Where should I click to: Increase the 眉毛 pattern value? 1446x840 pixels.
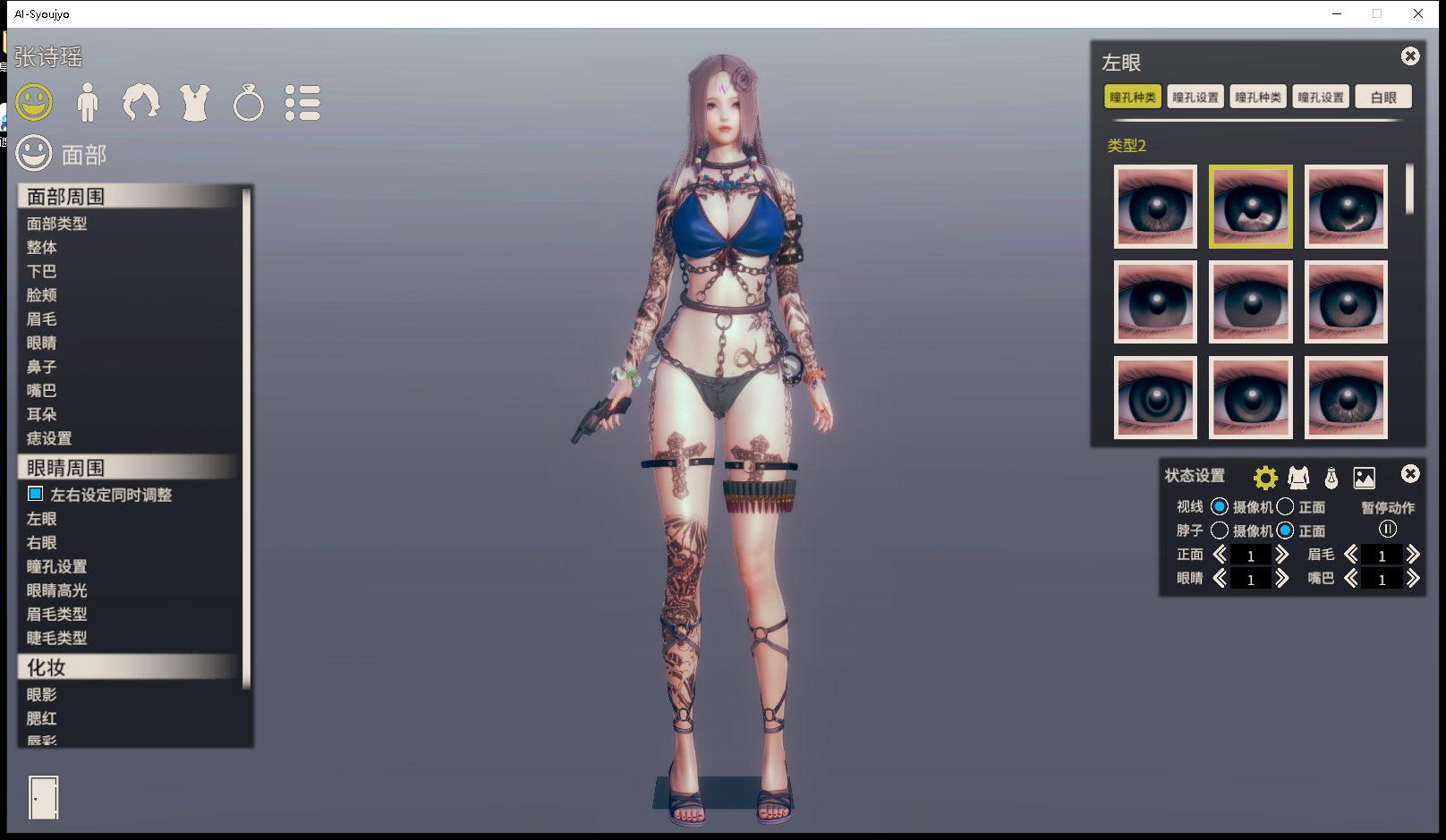point(1413,555)
